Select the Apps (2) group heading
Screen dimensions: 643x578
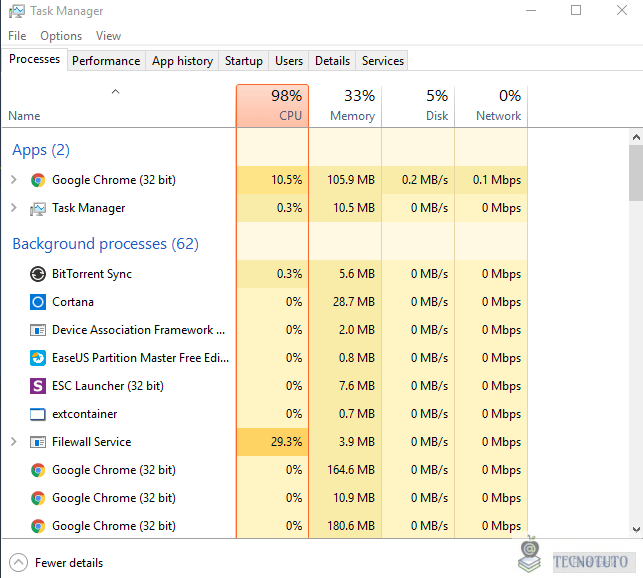[41, 150]
